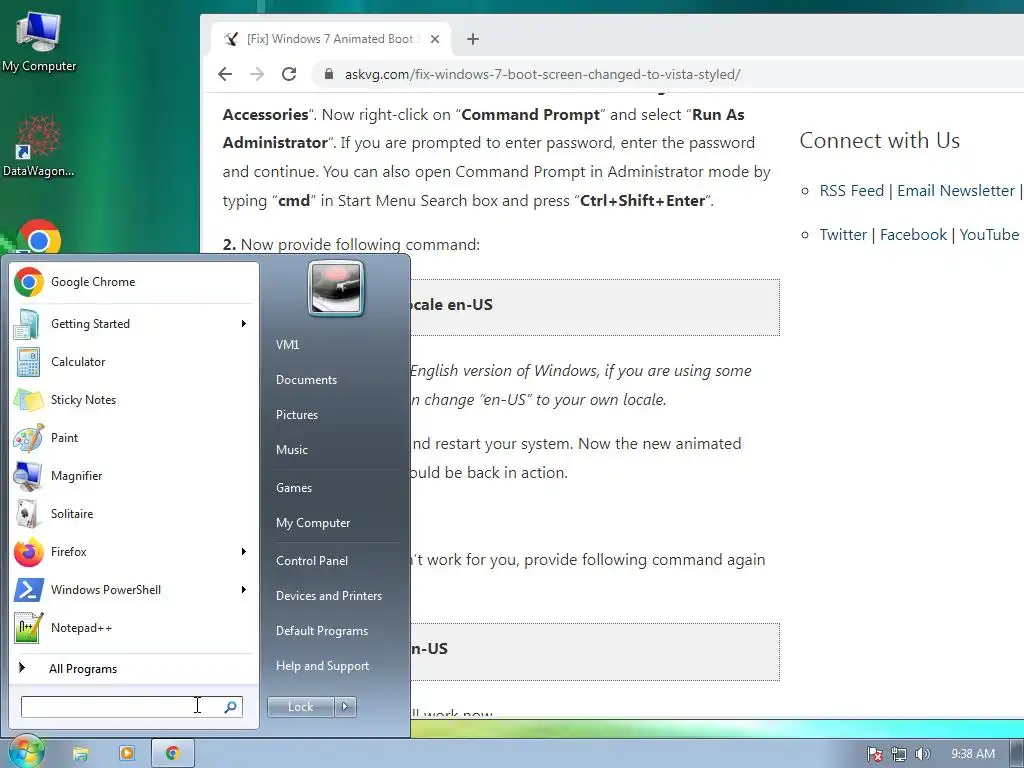Switch to Chrome taskbar button
1024x768 pixels.
coord(172,753)
